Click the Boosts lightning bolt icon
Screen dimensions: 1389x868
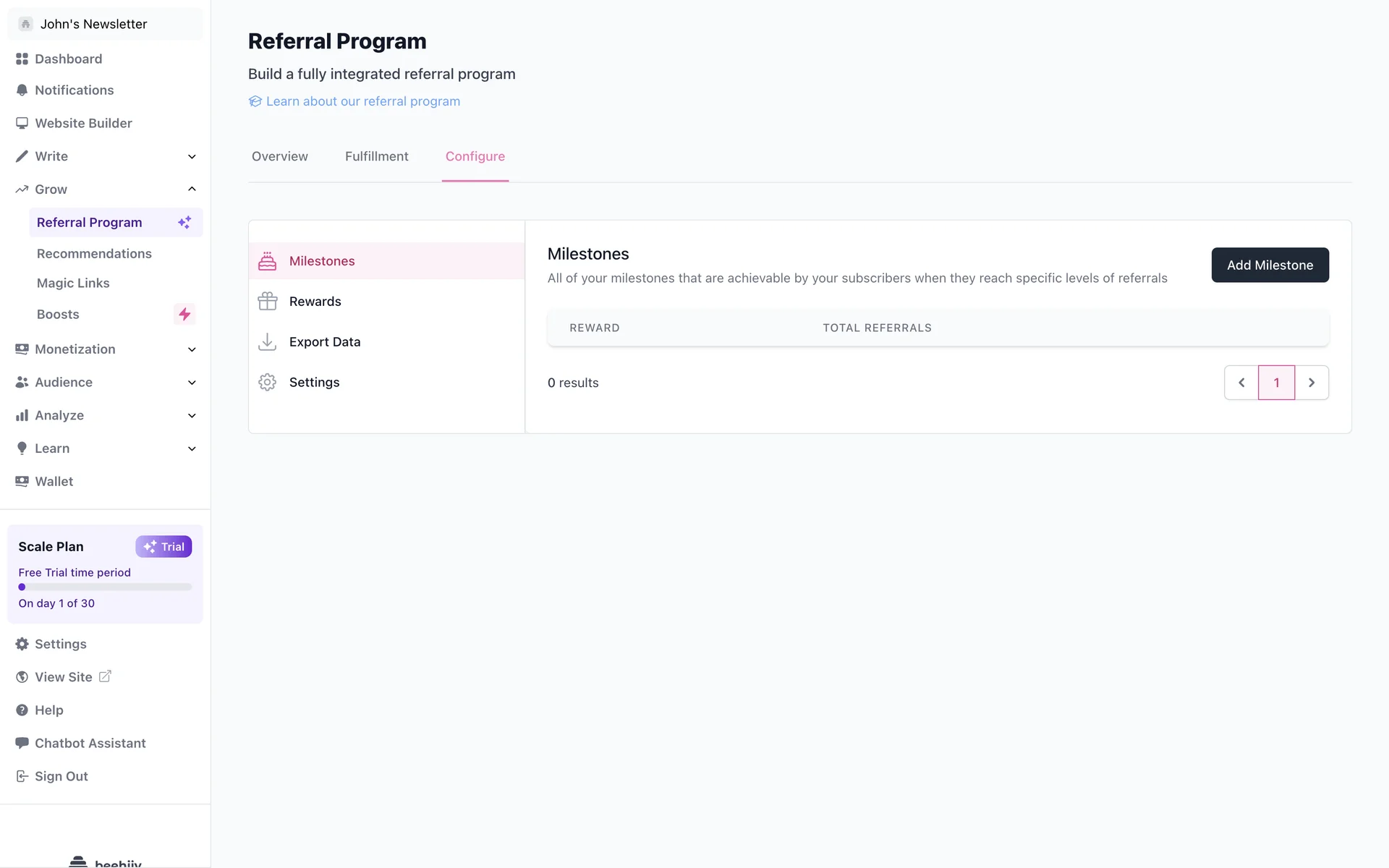184,314
